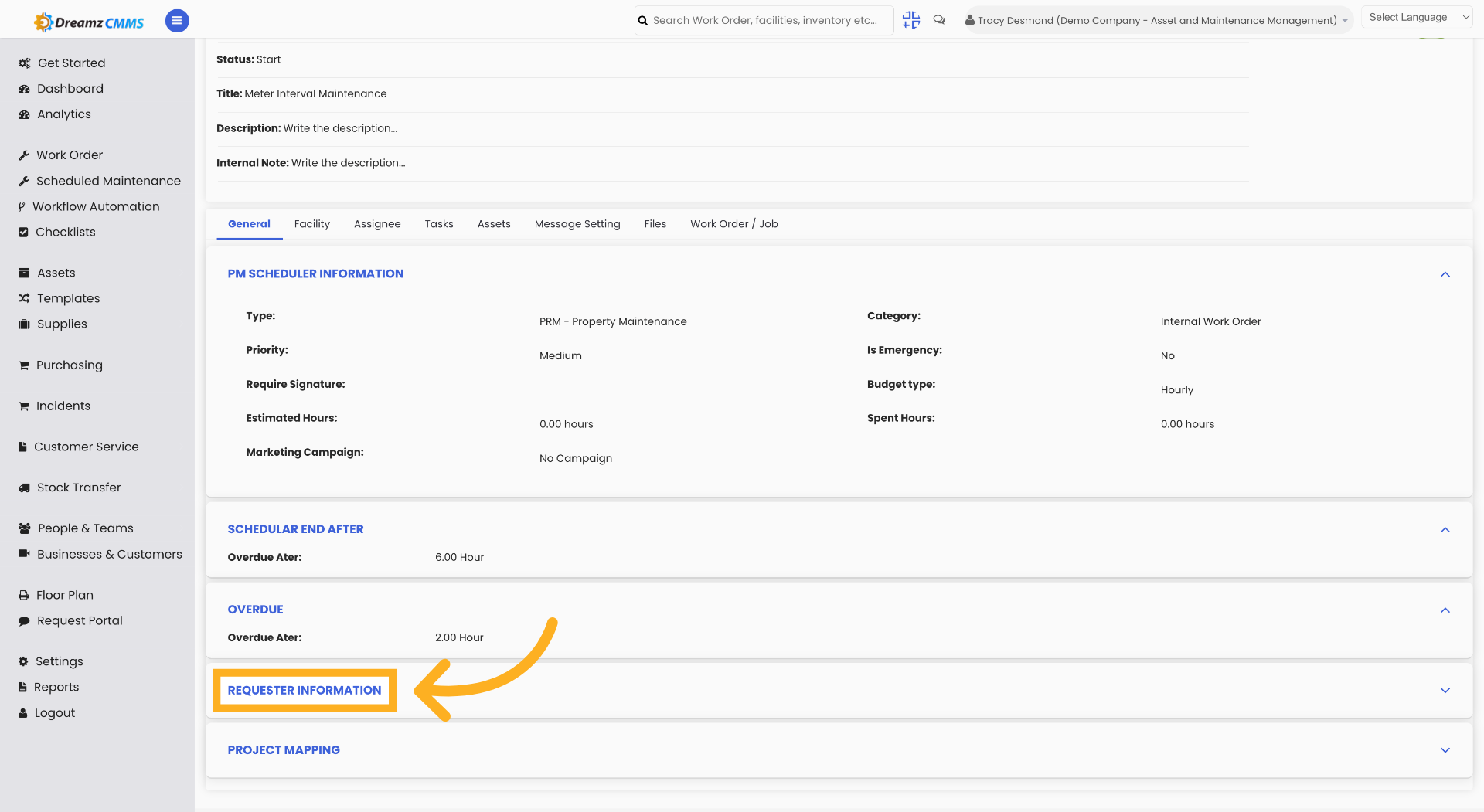Click the Templates shuffle icon
1484x812 pixels.
(24, 298)
